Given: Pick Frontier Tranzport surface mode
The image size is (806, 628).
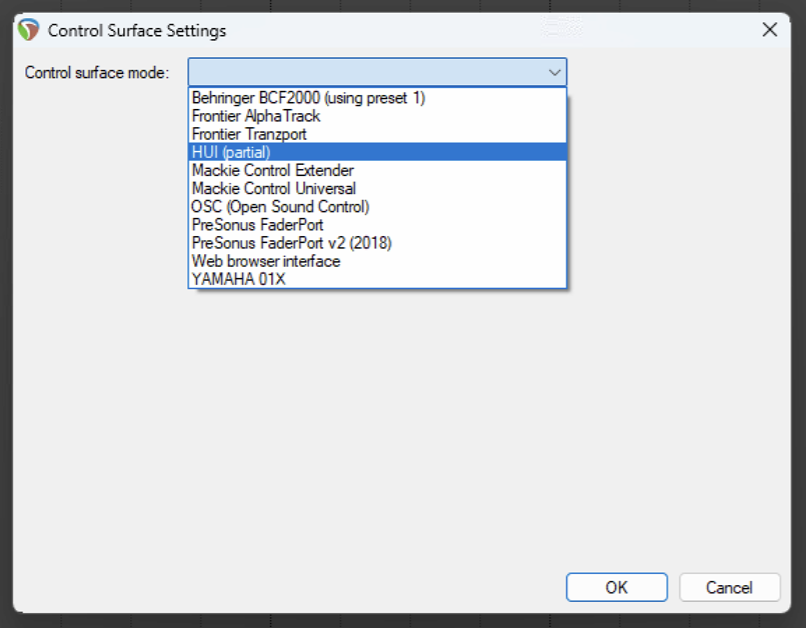Looking at the screenshot, I should (377, 134).
